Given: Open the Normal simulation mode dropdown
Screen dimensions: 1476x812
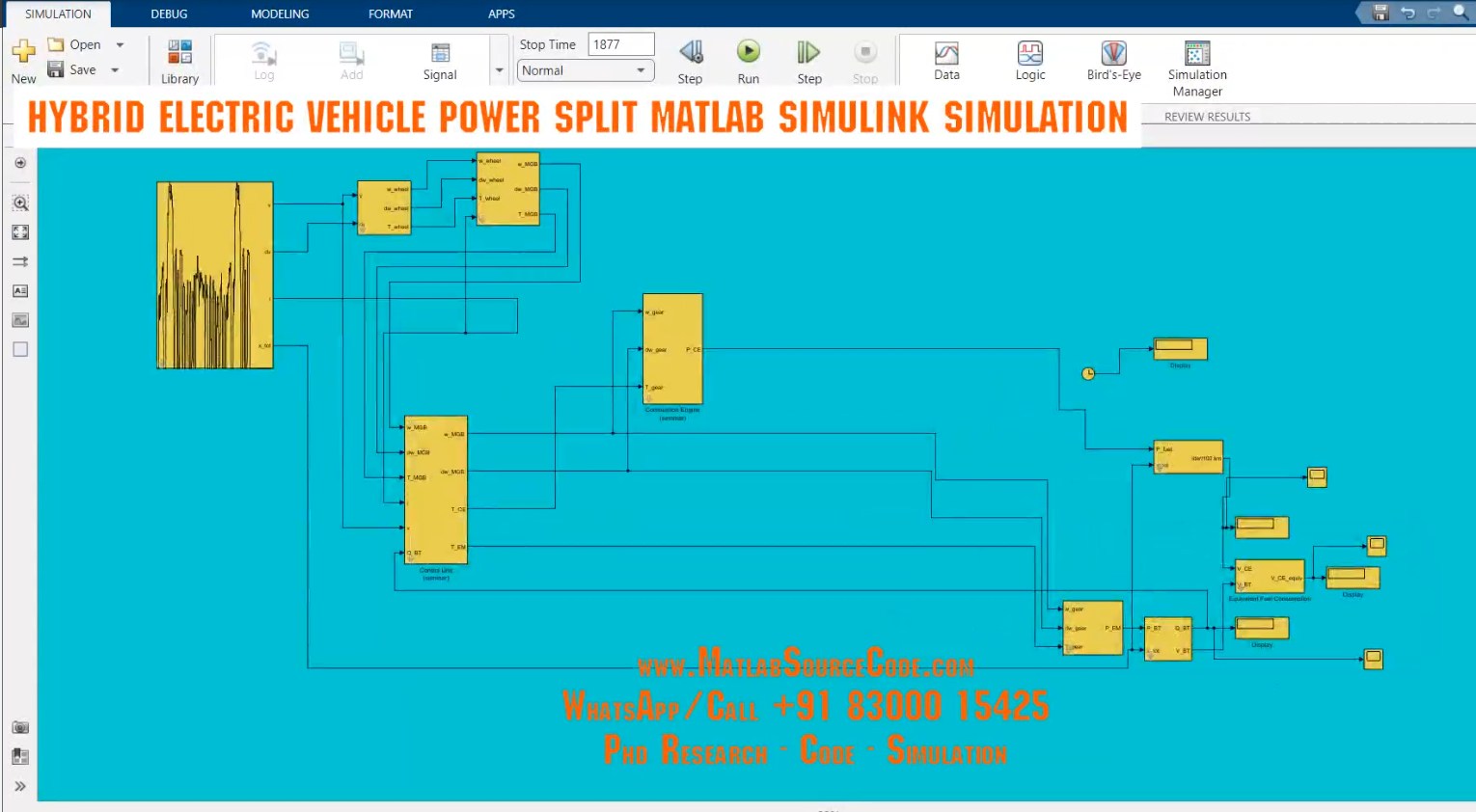Looking at the screenshot, I should (586, 70).
